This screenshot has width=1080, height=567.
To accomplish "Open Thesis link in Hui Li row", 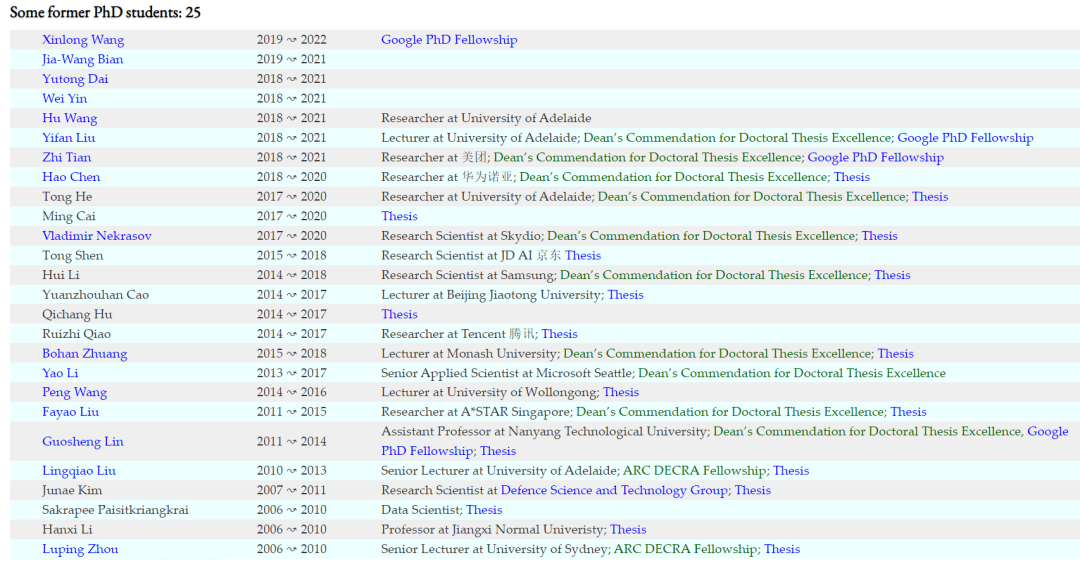I will pyautogui.click(x=892, y=276).
